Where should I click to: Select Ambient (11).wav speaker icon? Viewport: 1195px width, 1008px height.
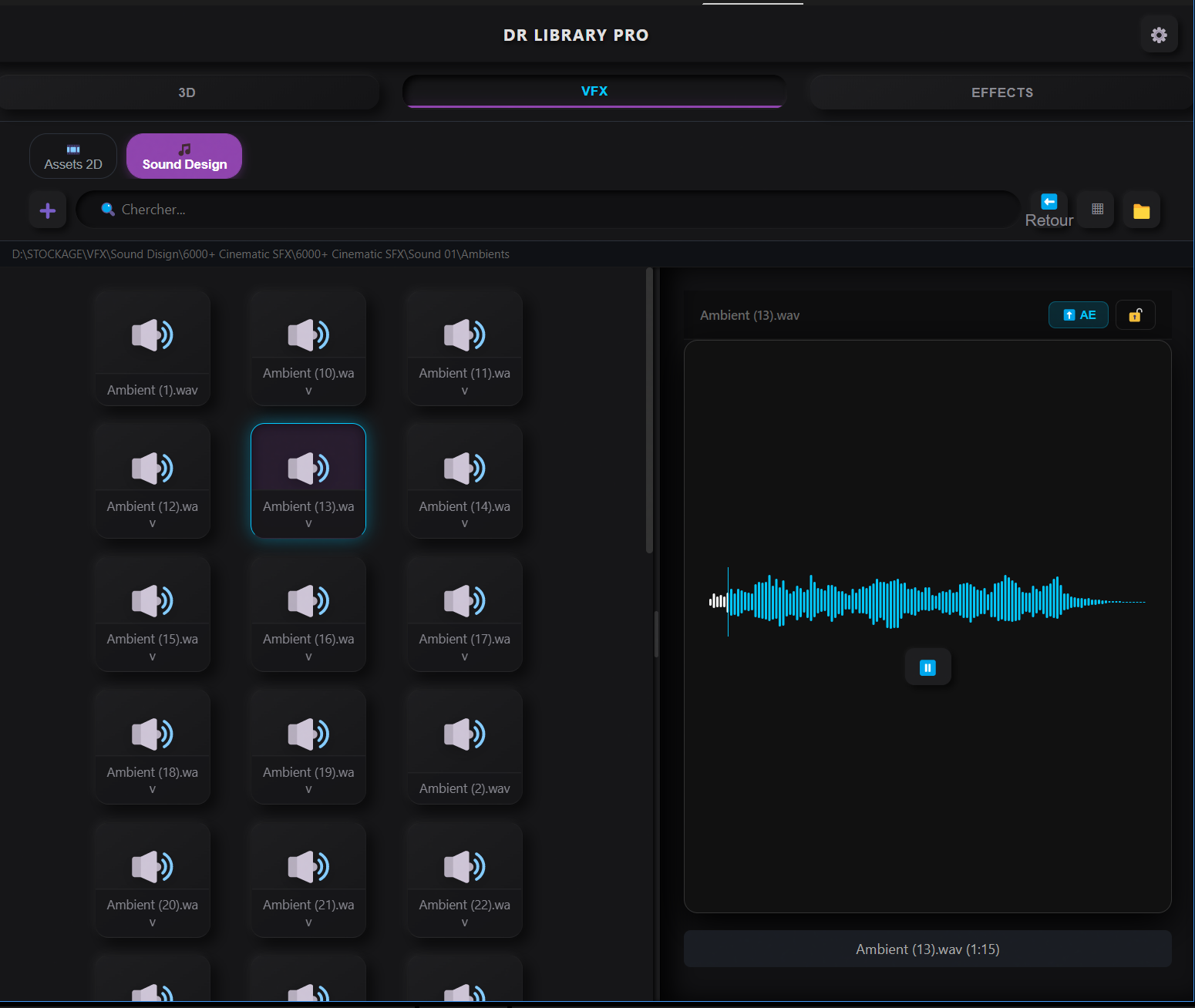tap(465, 334)
